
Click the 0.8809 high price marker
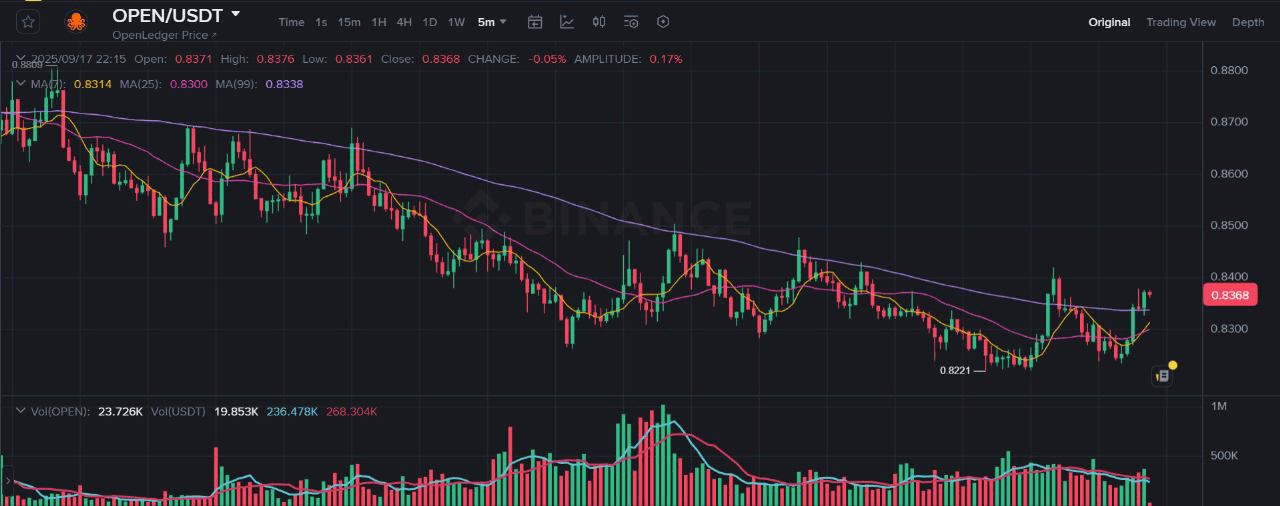[x=27, y=65]
